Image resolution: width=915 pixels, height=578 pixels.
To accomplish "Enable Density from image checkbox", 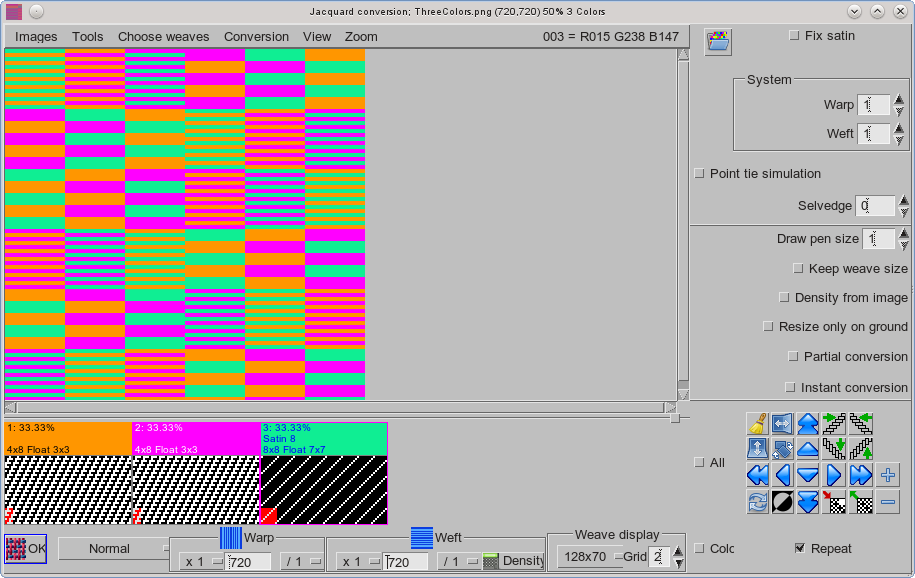I will pos(784,298).
